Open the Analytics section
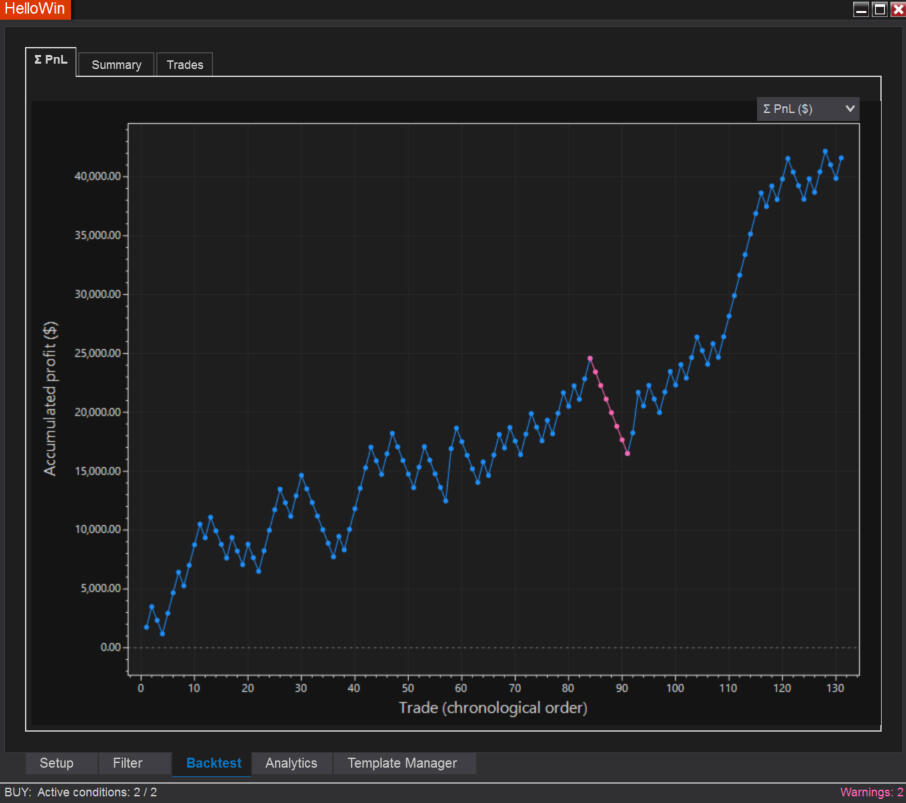The image size is (906, 803). point(291,763)
